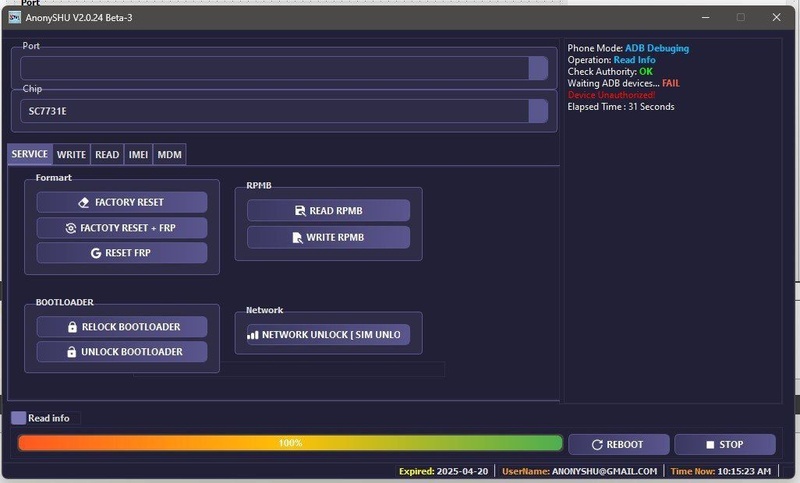Click the FACTORY RESET button
The height and width of the screenshot is (483, 800).
[x=122, y=202]
